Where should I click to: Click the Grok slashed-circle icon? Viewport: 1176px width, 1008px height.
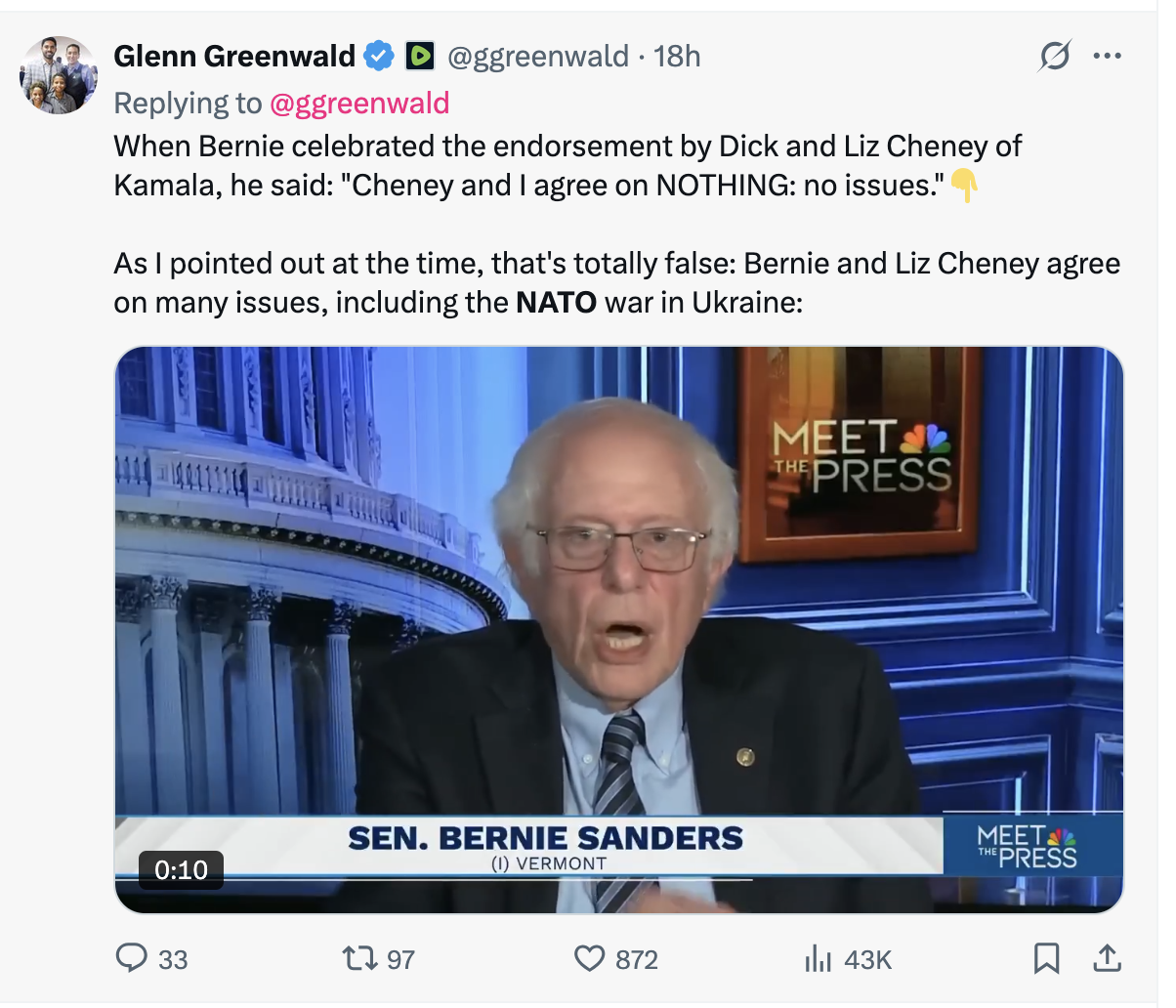pyautogui.click(x=1055, y=57)
